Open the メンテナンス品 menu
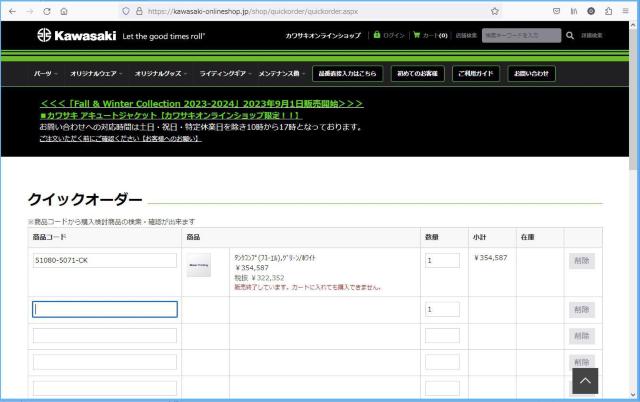This screenshot has width=640, height=402. pyautogui.click(x=284, y=73)
